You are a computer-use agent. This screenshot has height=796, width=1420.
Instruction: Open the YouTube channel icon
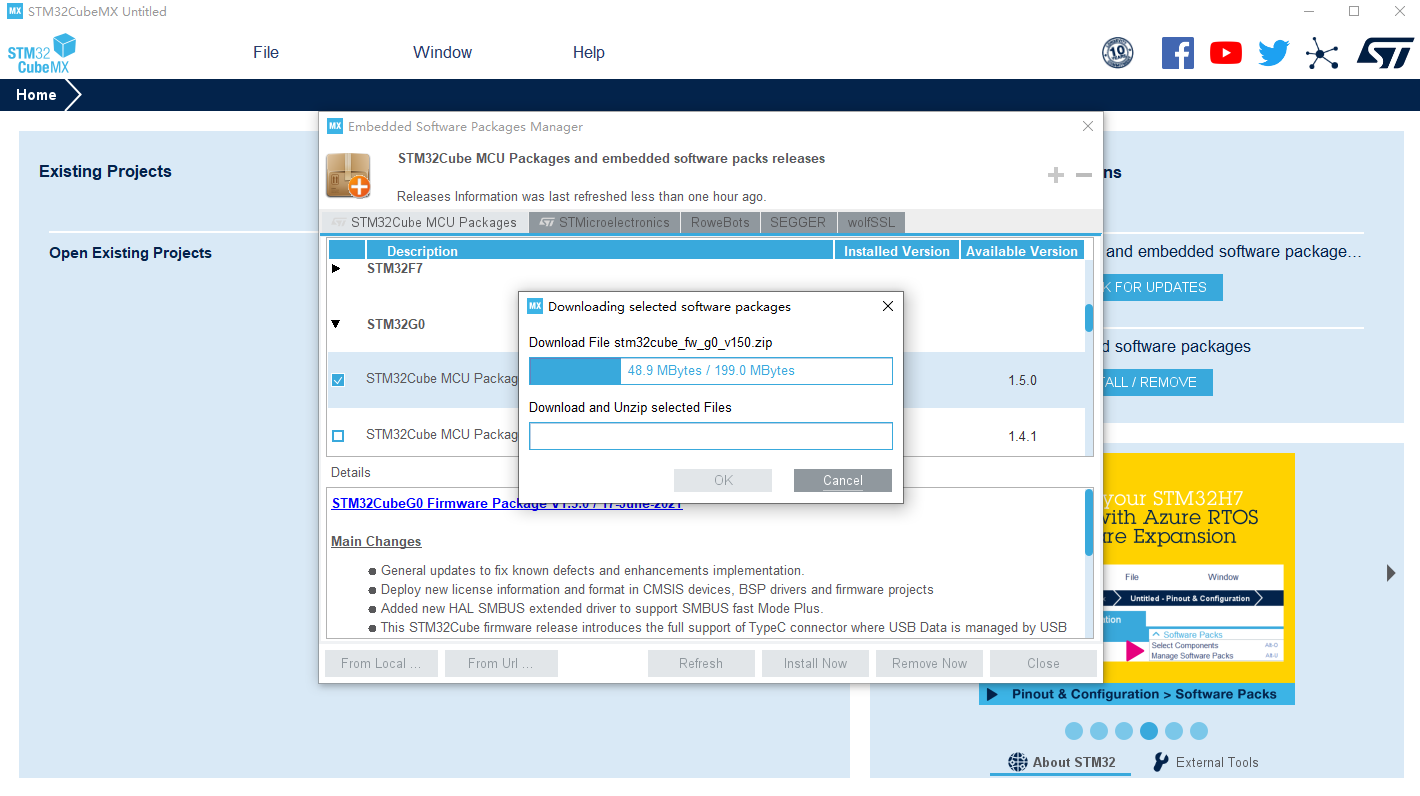click(x=1226, y=53)
